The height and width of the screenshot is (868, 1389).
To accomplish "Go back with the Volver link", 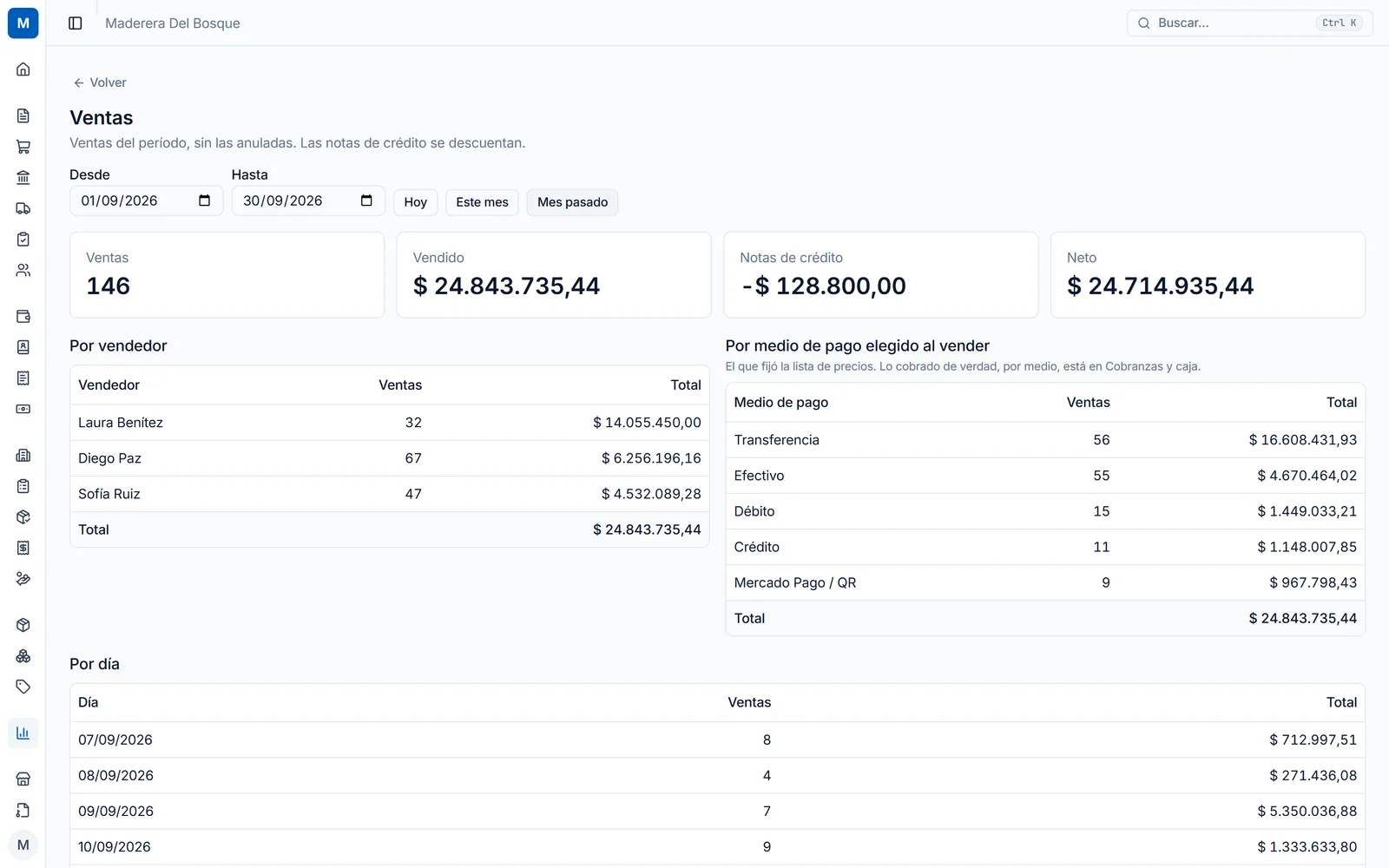I will [100, 82].
